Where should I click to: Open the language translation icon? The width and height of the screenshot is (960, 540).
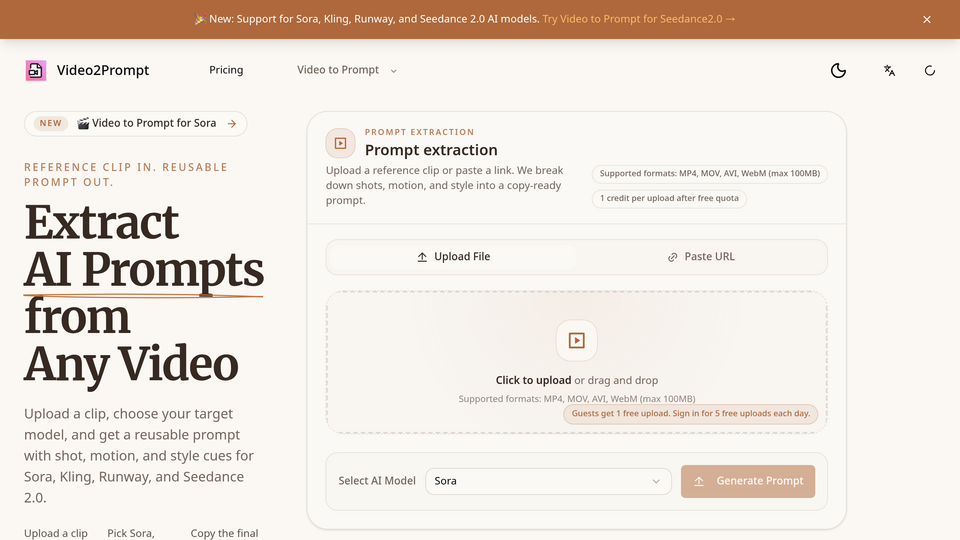pos(889,70)
